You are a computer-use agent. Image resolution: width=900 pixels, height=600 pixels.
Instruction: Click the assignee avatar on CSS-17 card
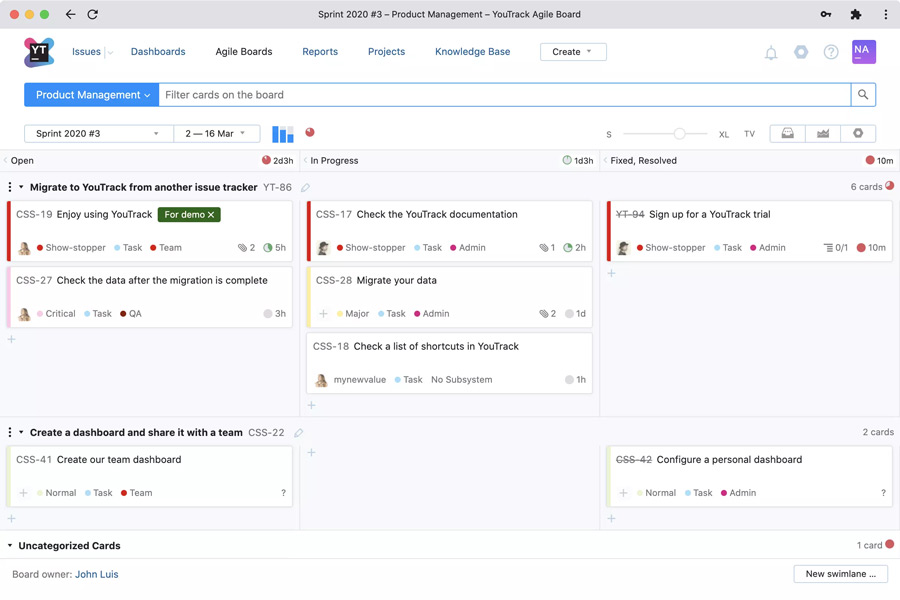click(323, 248)
